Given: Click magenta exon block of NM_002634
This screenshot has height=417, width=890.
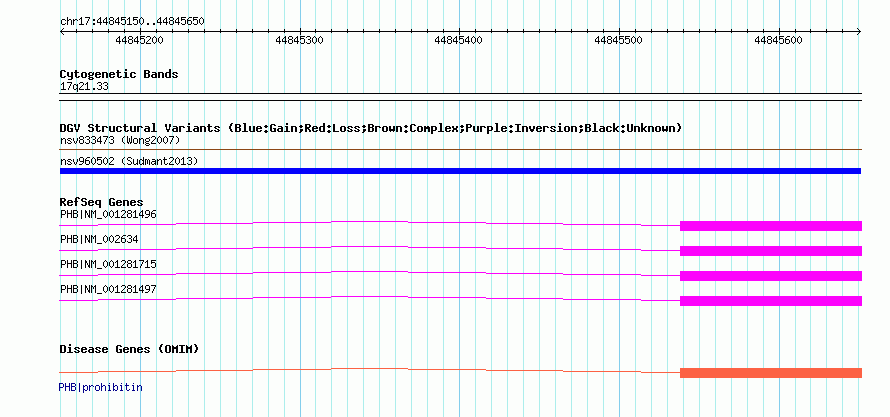Looking at the screenshot, I should coord(771,251).
